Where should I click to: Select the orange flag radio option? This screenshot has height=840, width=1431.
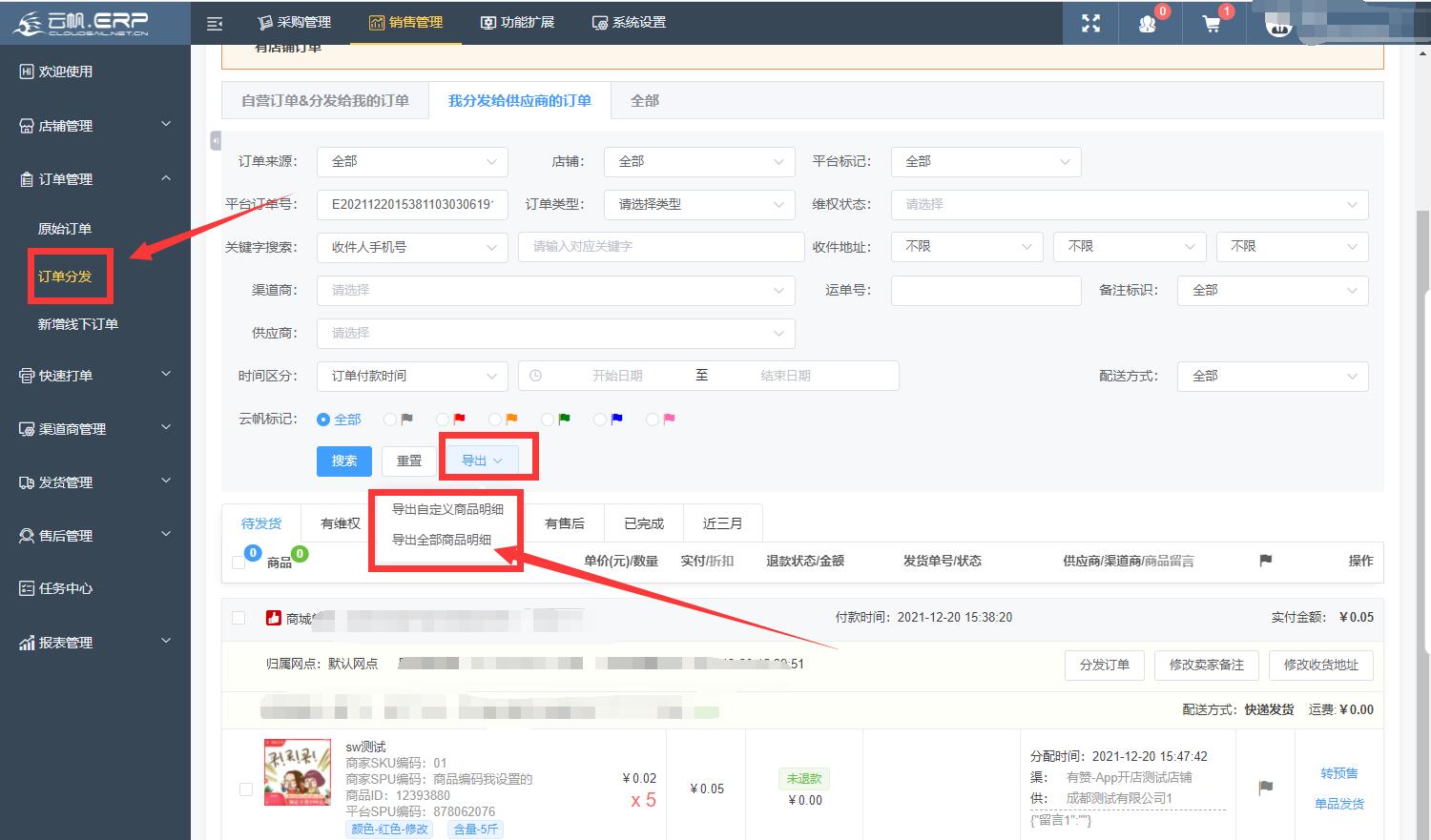tap(495, 420)
